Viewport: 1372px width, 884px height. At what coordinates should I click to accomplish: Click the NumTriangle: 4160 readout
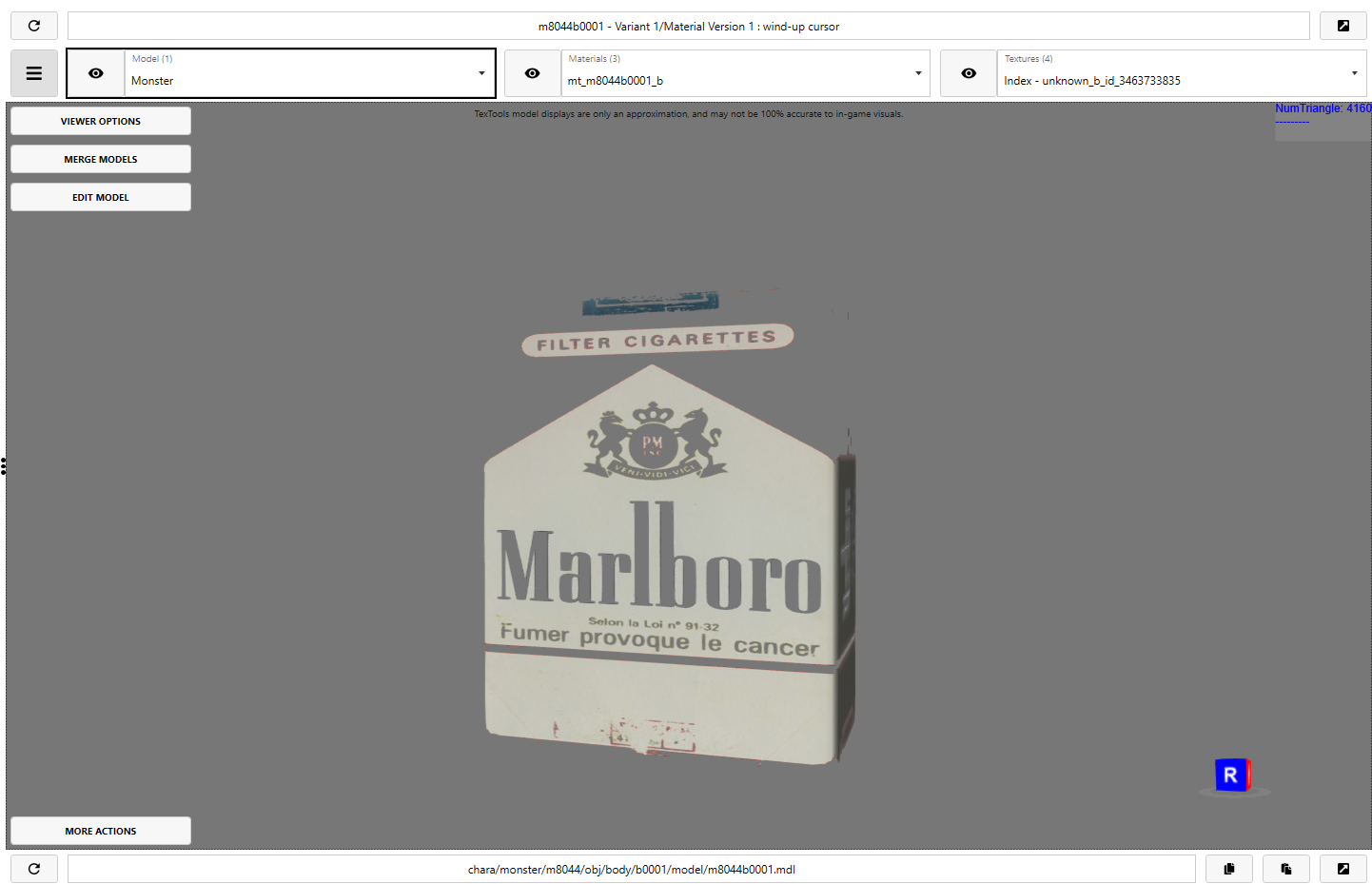pyautogui.click(x=1323, y=108)
